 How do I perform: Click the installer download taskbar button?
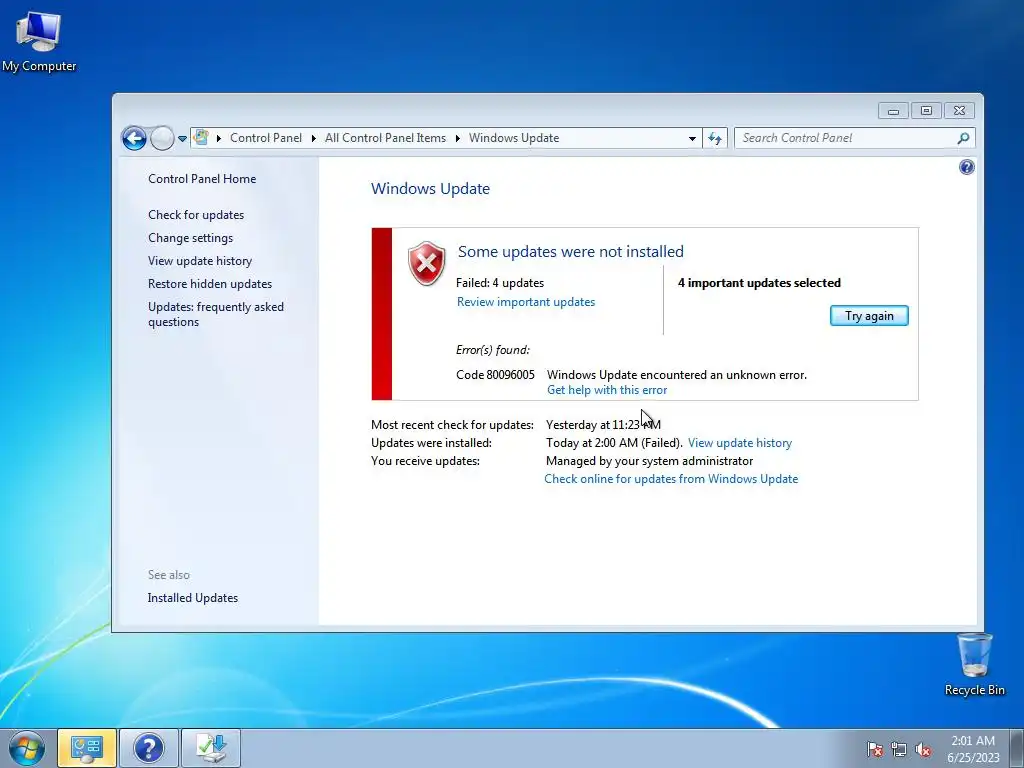click(x=211, y=748)
